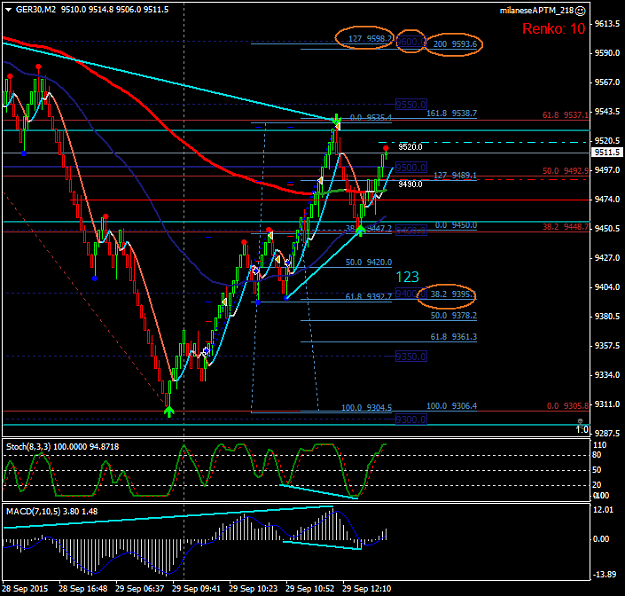Click the 61.8 9392.7 Fibonacci label
Viewport: 625px width, 596px height.
[368, 297]
